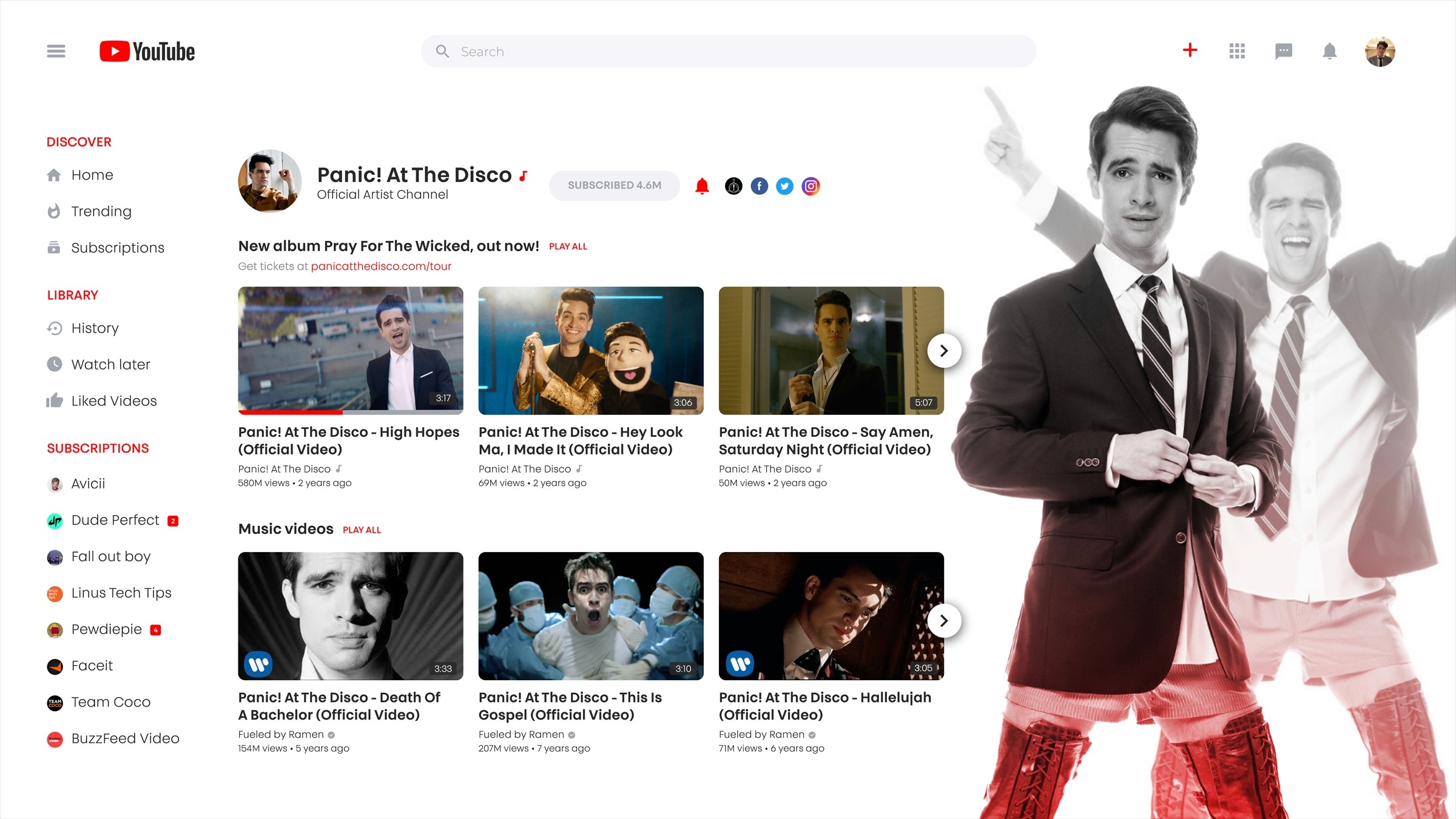
Task: Open the hamburger menu
Action: (x=56, y=51)
